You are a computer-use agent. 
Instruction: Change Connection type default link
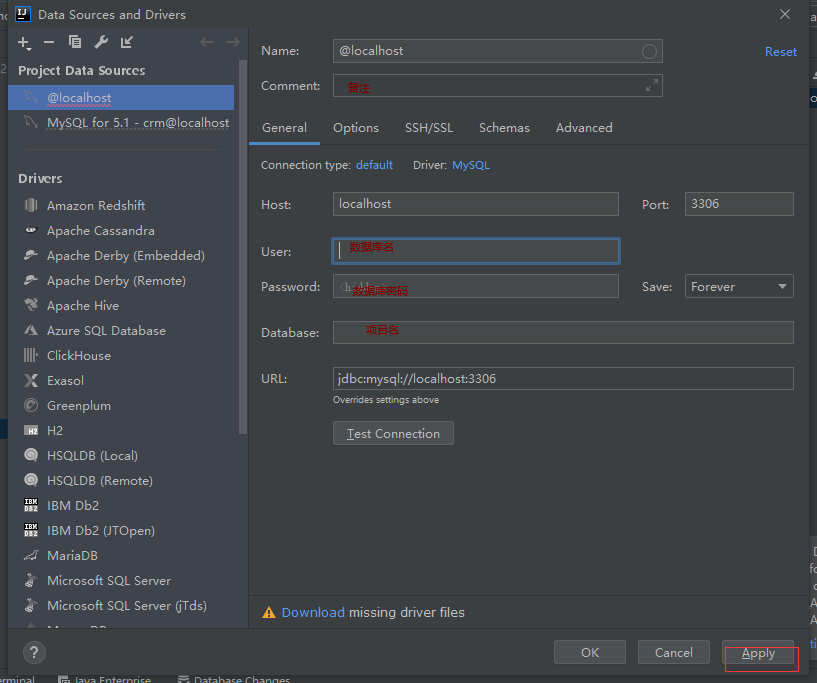(x=374, y=165)
